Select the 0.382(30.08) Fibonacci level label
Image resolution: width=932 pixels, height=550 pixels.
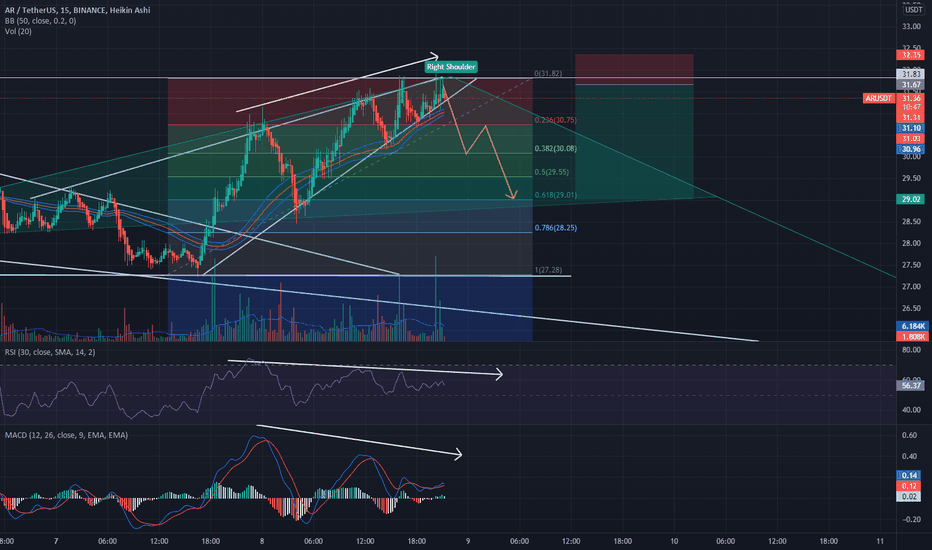556,149
